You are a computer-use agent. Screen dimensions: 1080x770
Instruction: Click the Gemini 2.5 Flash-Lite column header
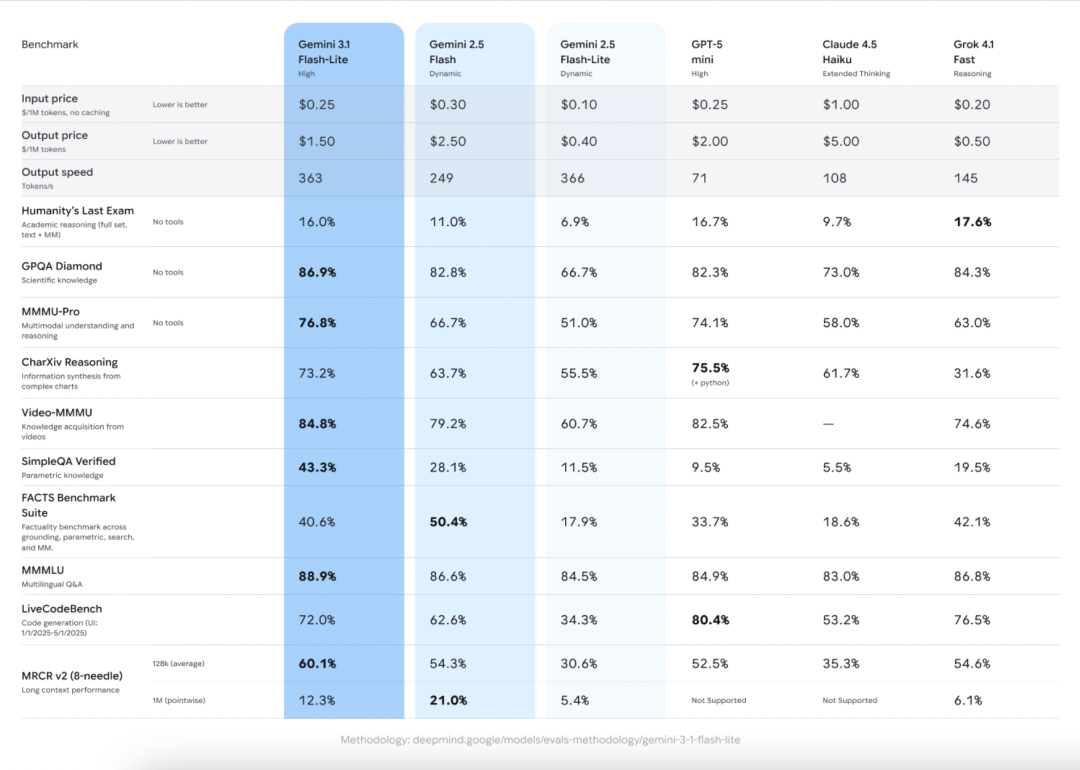[588, 58]
